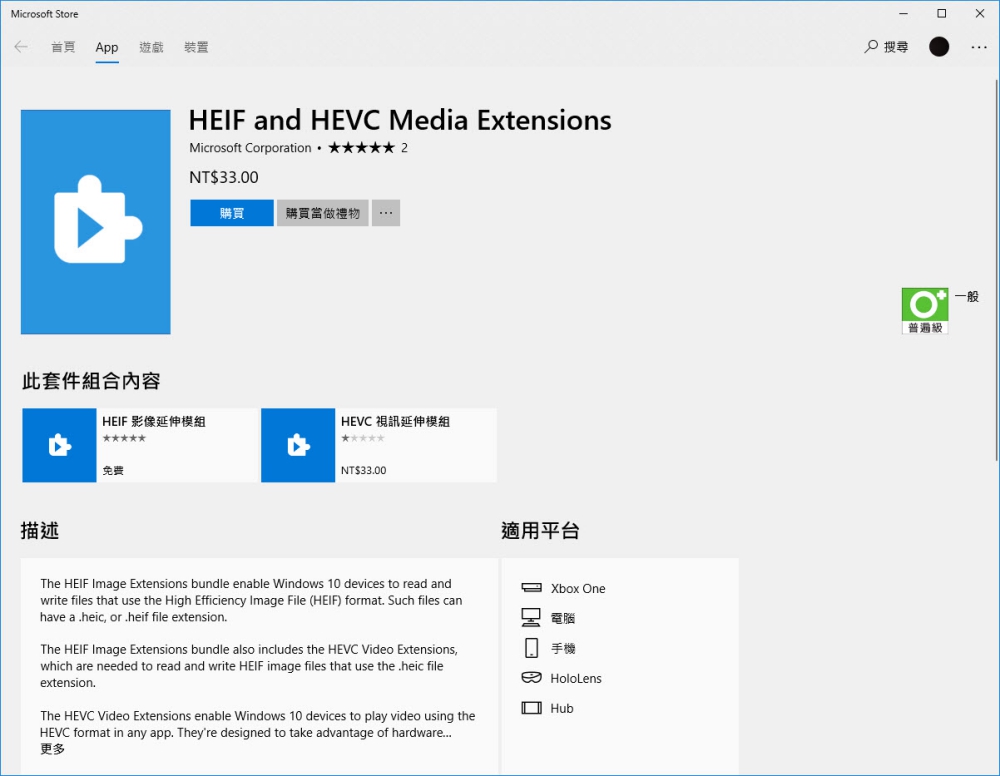Viewport: 1000px width, 776px height.
Task: Click the 普遍級 rating badge
Action: click(x=925, y=311)
